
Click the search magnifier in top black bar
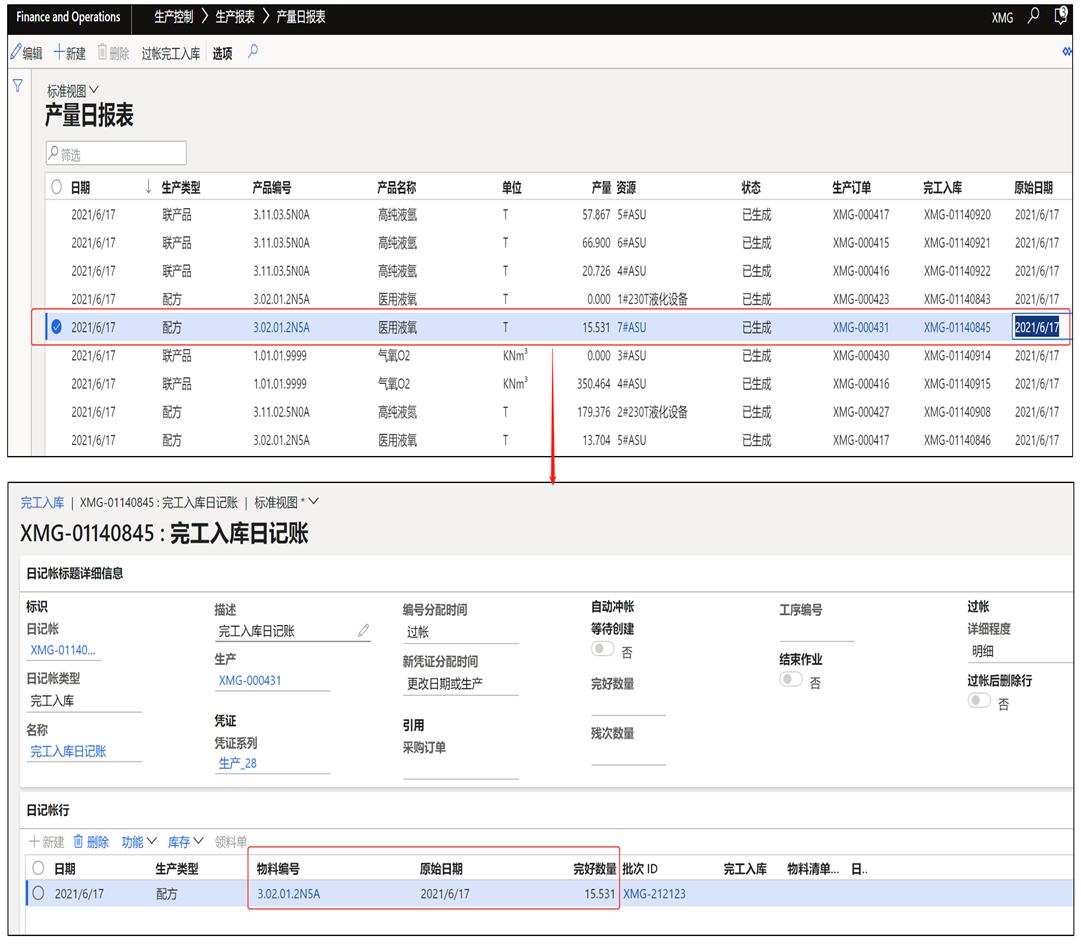pos(1033,16)
